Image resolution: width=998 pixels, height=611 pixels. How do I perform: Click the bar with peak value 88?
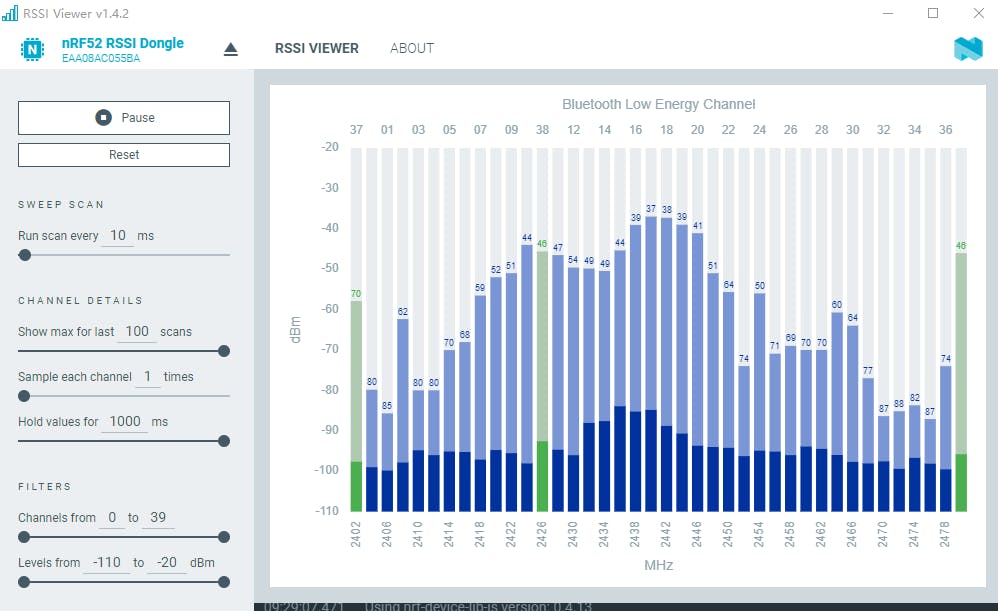point(899,461)
